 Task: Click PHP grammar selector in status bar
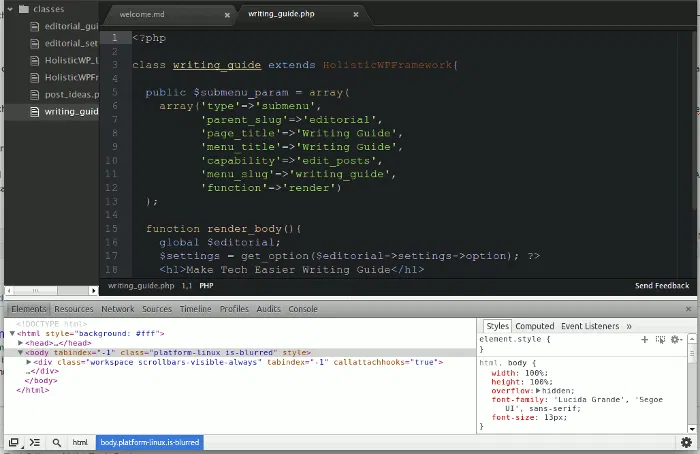pyautogui.click(x=206, y=286)
